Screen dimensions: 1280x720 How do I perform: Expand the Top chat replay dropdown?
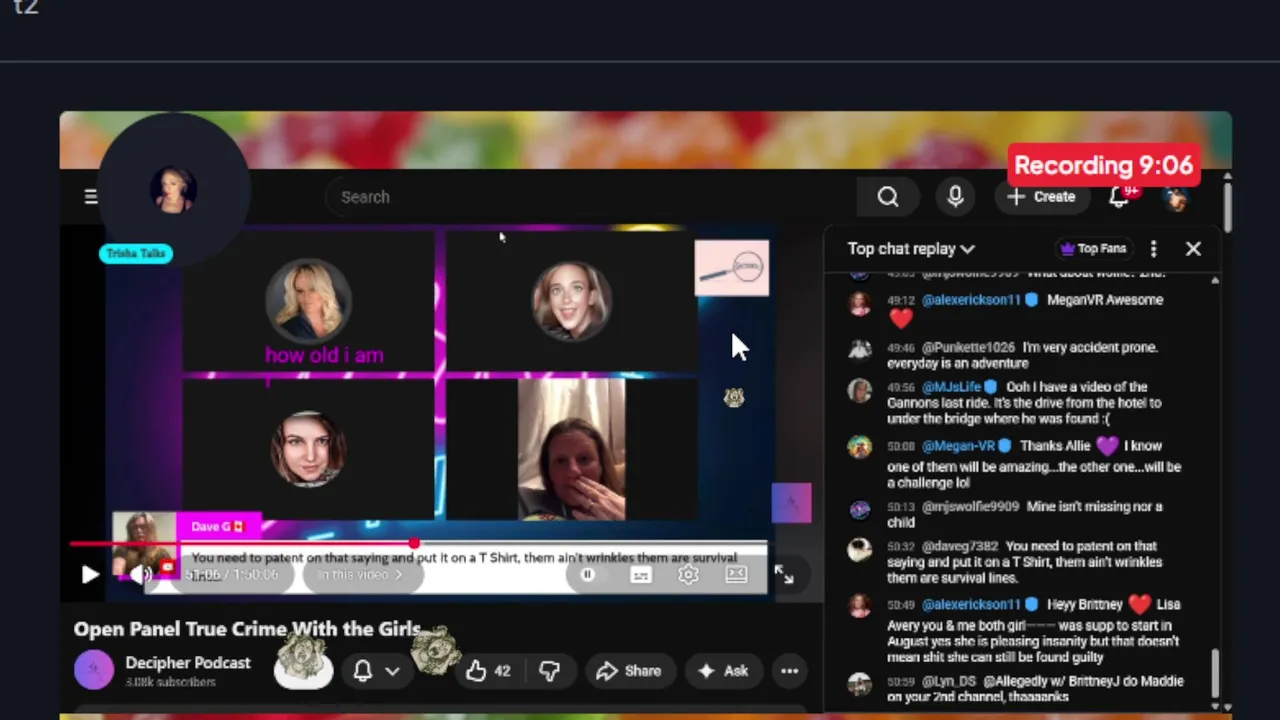click(911, 249)
